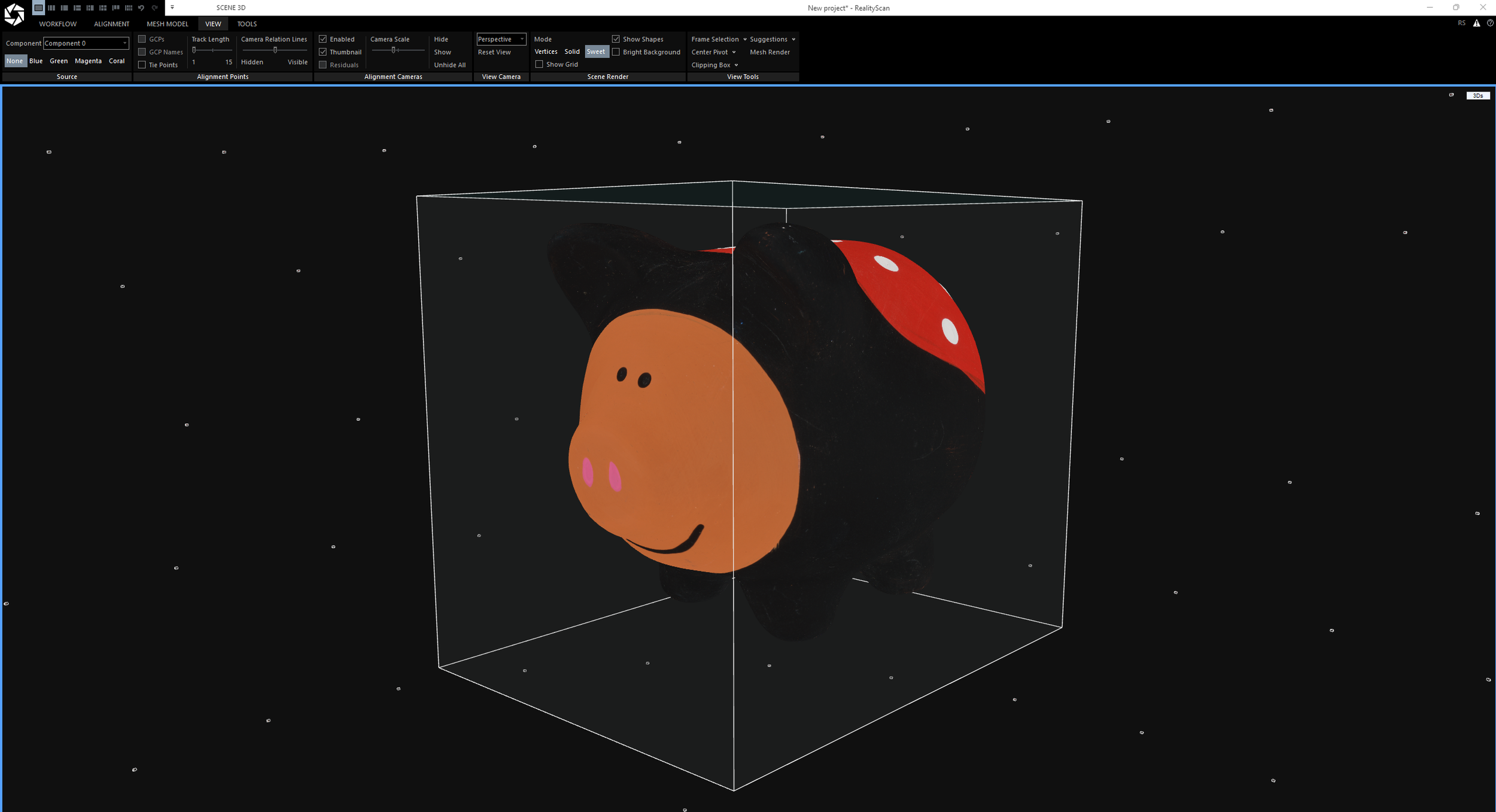Click the camera marker beside 3Ds label
1496x812 pixels.
click(1451, 95)
